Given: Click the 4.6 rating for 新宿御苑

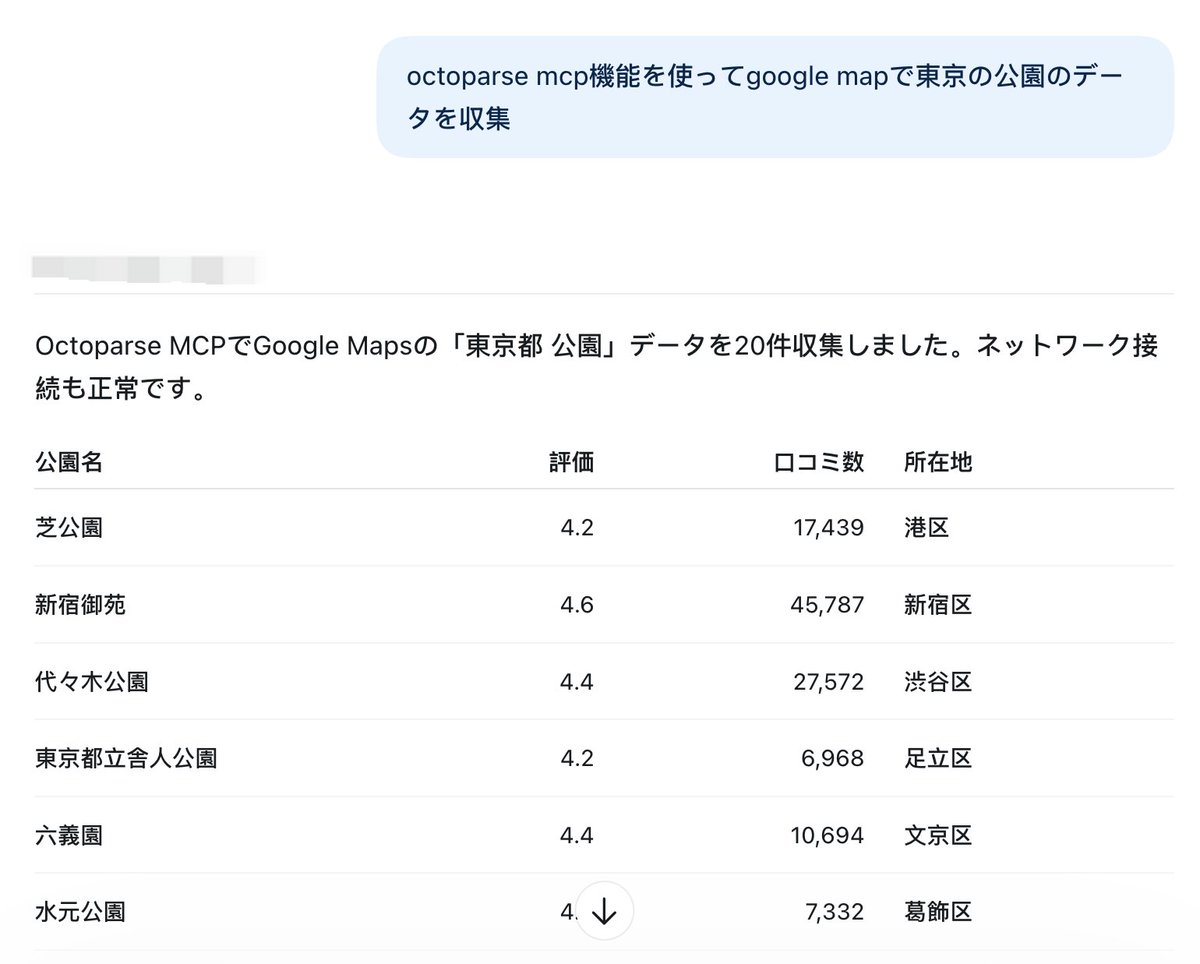Looking at the screenshot, I should 576,604.
